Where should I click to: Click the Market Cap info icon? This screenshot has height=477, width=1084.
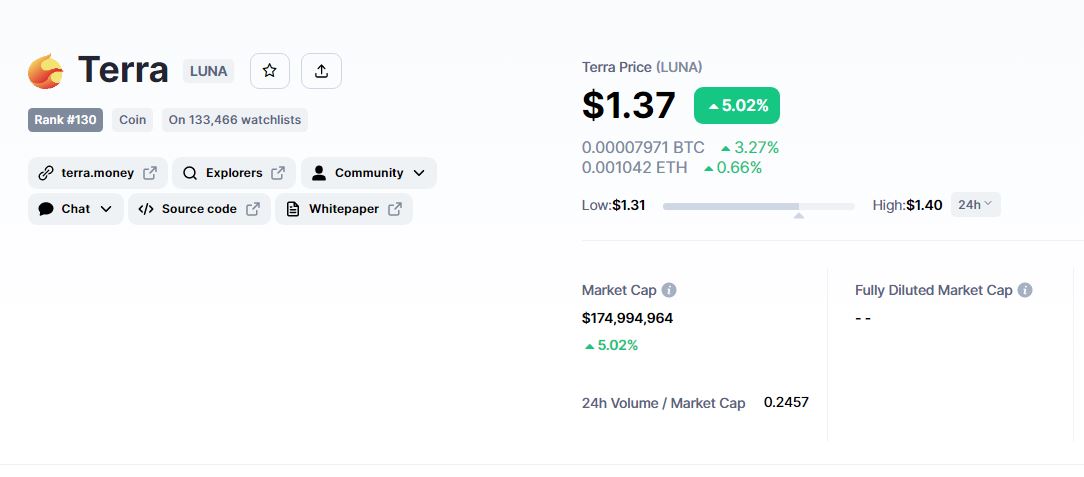click(x=669, y=290)
